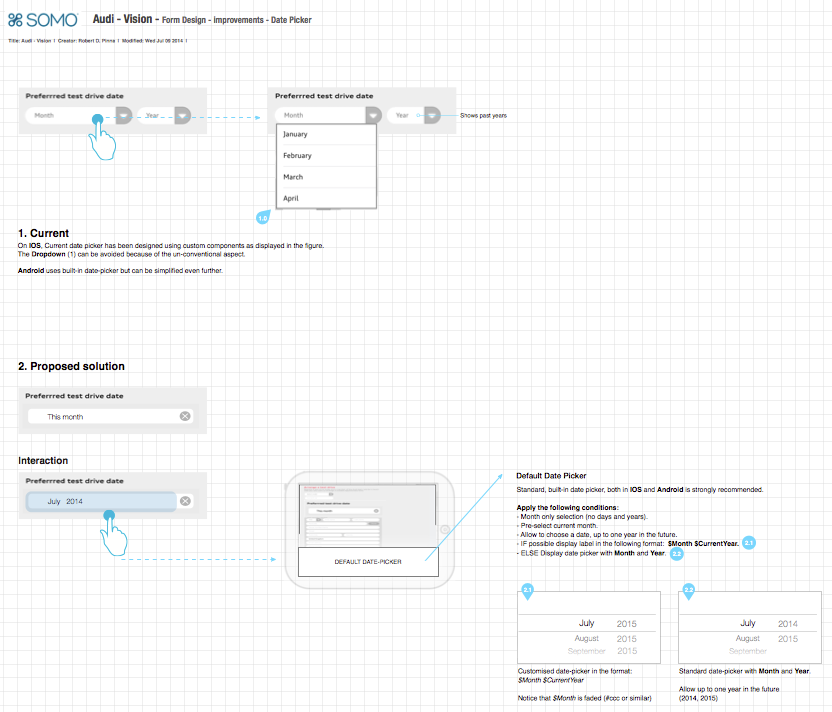Image resolution: width=832 pixels, height=712 pixels.
Task: Click the 'Default Date Picker' heading
Action: [x=551, y=476]
